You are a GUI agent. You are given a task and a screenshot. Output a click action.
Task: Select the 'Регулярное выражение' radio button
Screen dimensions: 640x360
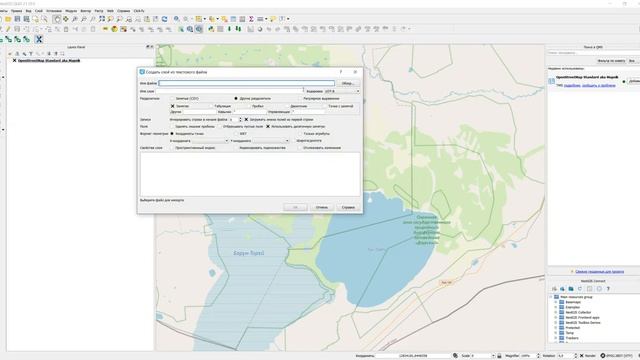[x=300, y=98]
